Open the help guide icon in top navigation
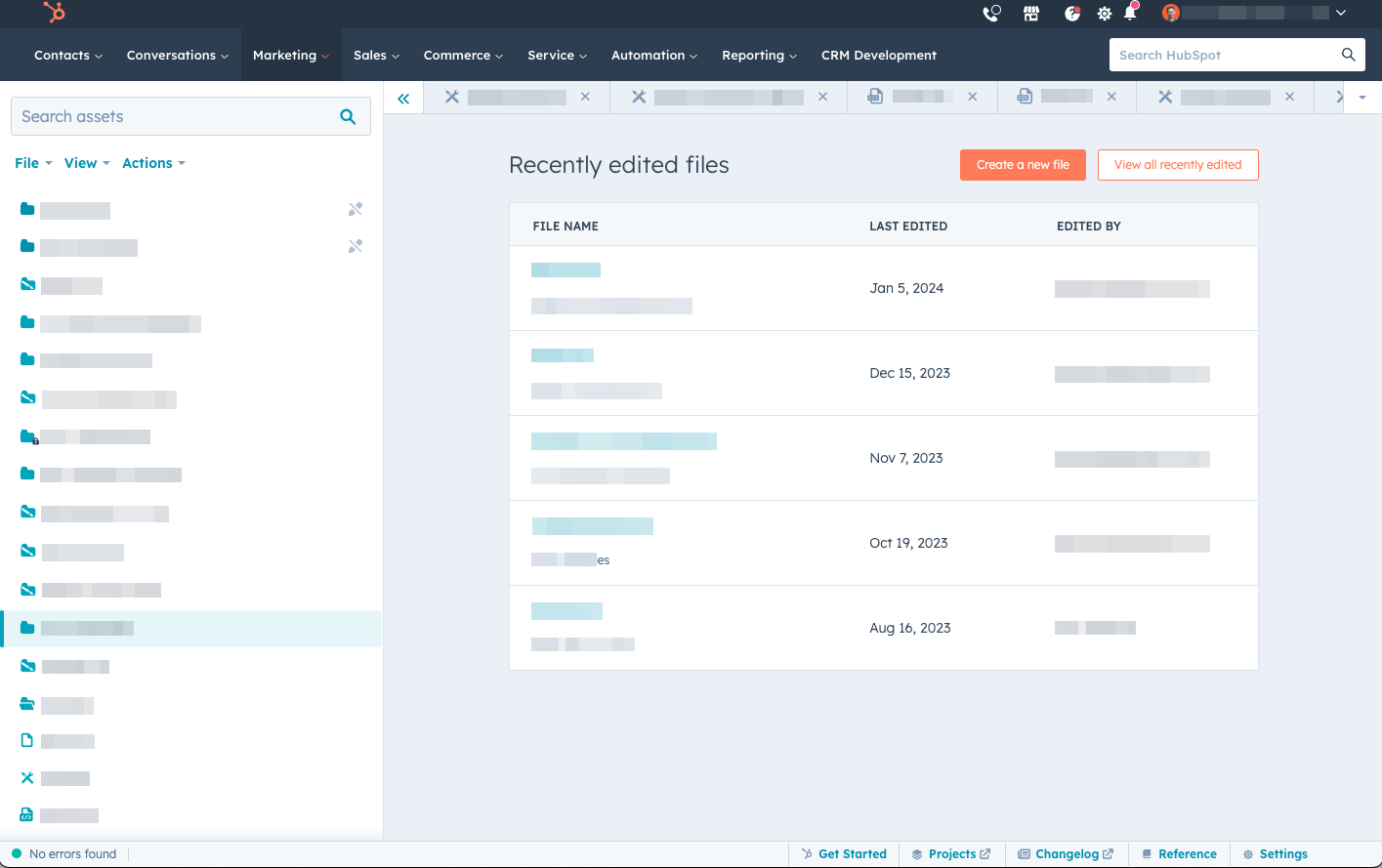The image size is (1382, 868). (1071, 14)
